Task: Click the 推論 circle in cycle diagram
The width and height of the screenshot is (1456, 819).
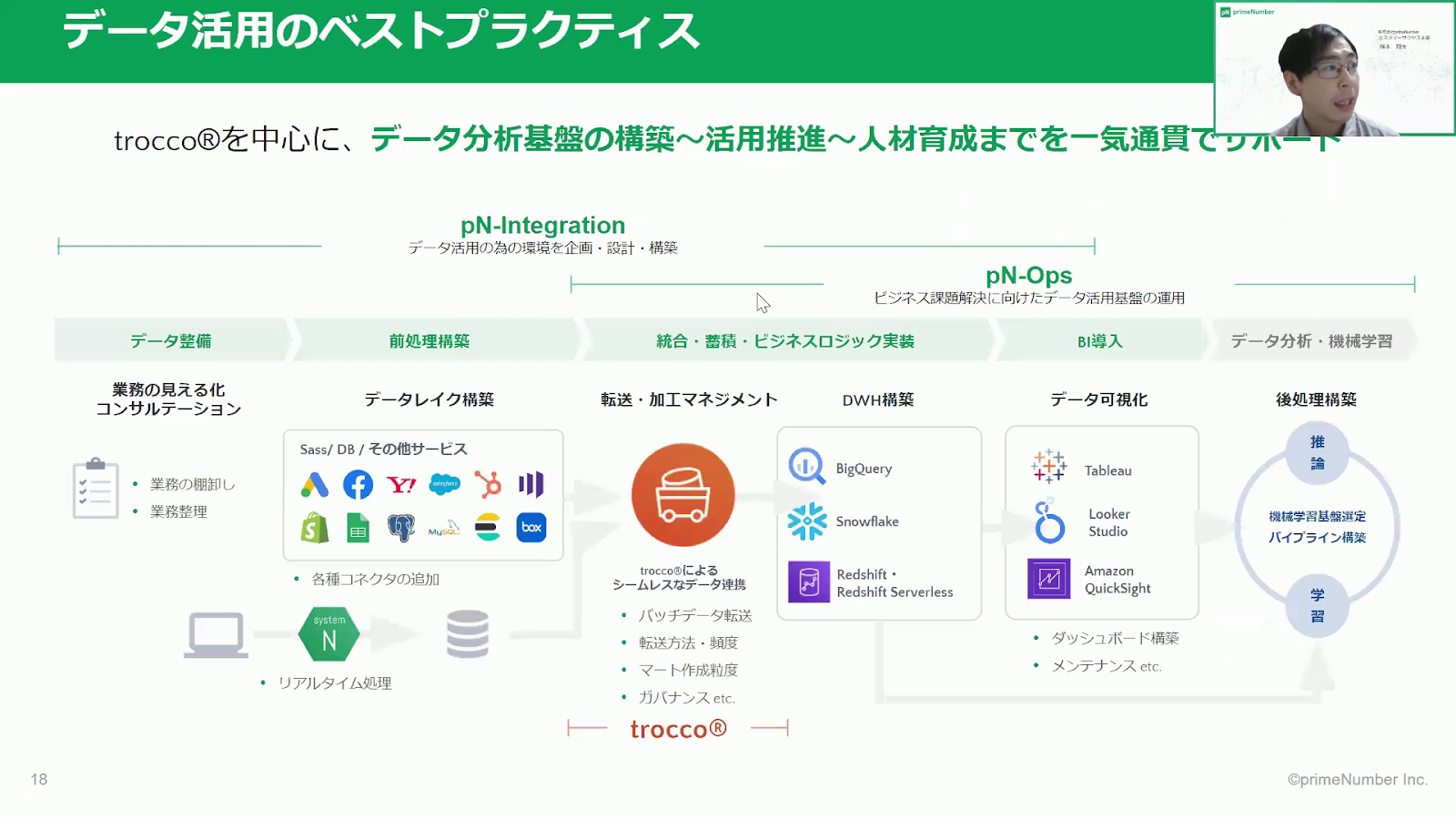Action: coord(1317,452)
